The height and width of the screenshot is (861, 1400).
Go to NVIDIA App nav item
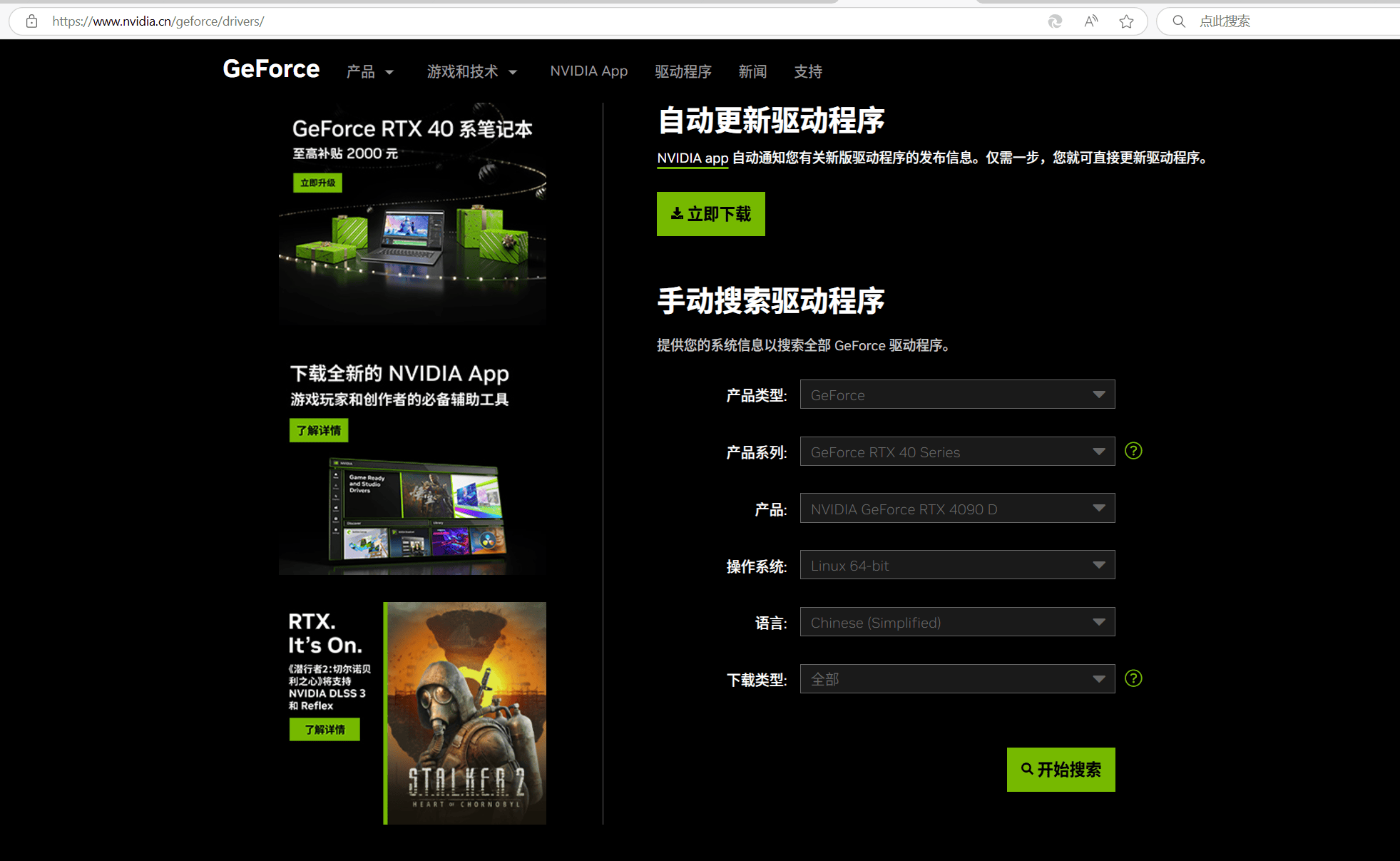588,71
